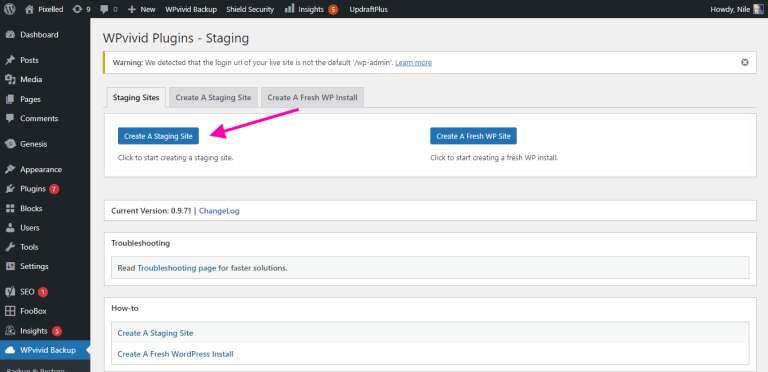The height and width of the screenshot is (372, 768).
Task: Open the Media menu label in sidebar
Action: (31, 79)
